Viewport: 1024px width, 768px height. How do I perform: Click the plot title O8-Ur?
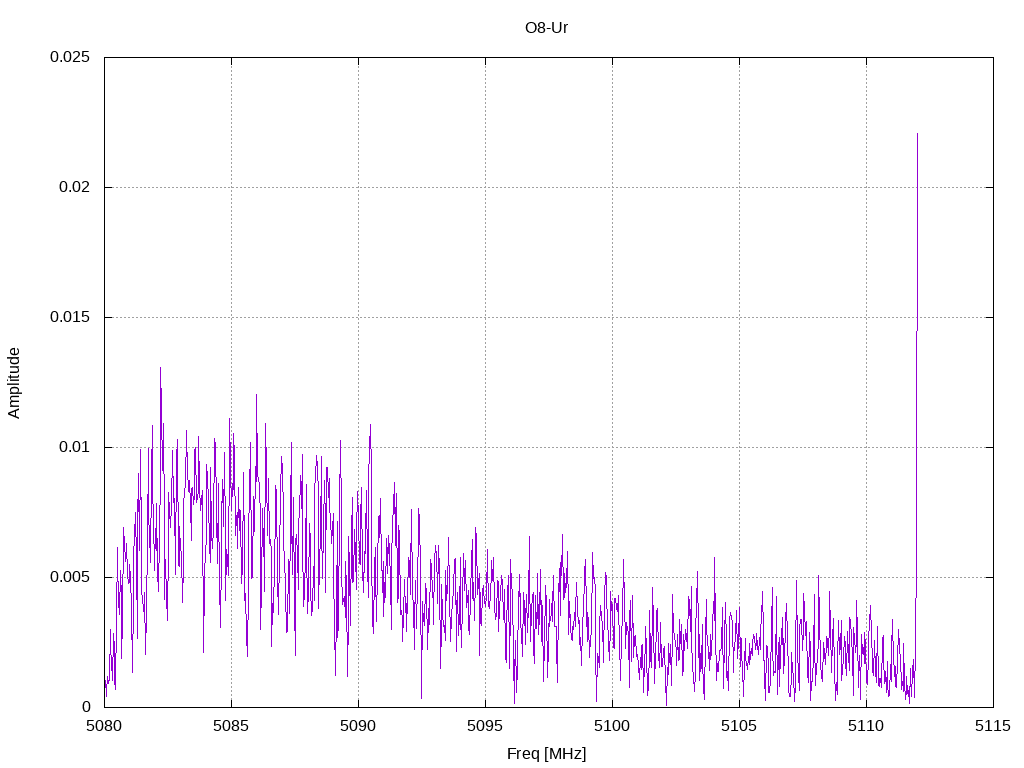tap(546, 28)
